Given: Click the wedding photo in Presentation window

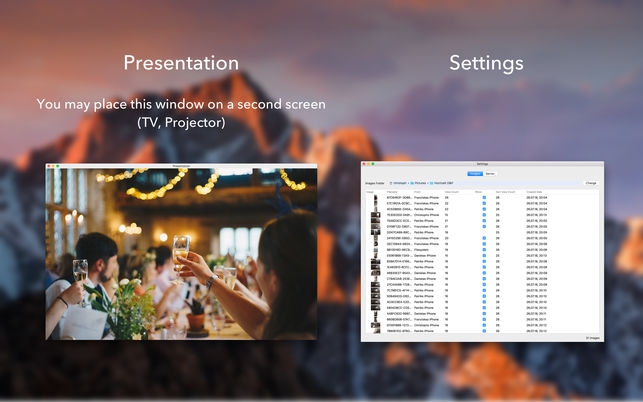Looking at the screenshot, I should tap(181, 254).
